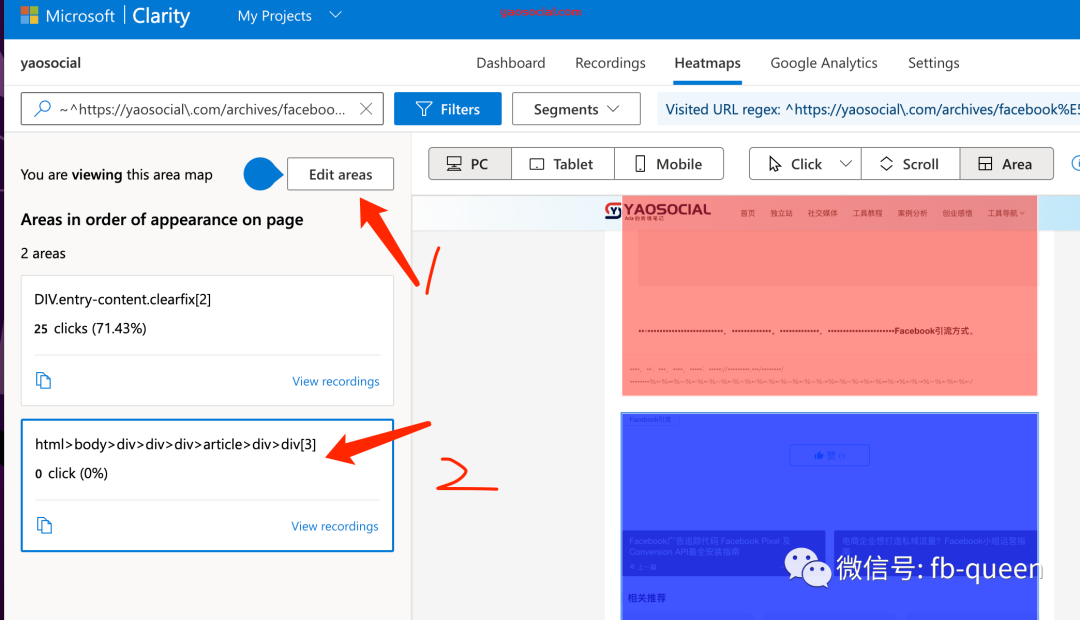
Task: Click the yaosocial project name
Action: pyautogui.click(x=50, y=63)
